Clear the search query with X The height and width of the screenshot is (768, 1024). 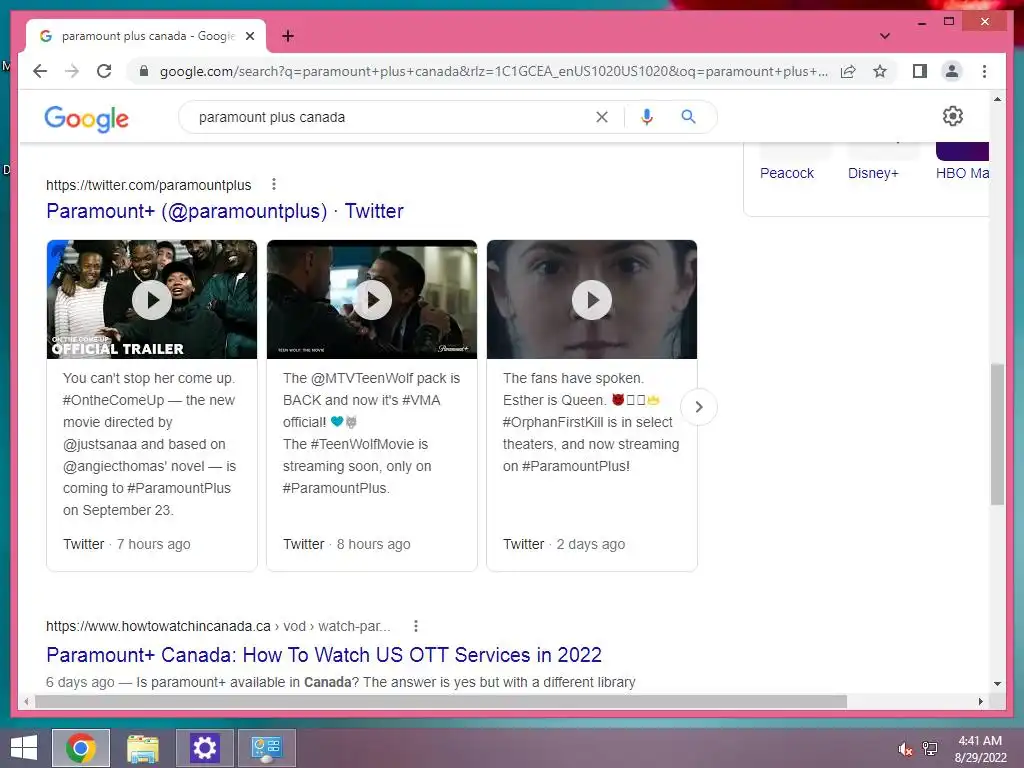tap(601, 117)
